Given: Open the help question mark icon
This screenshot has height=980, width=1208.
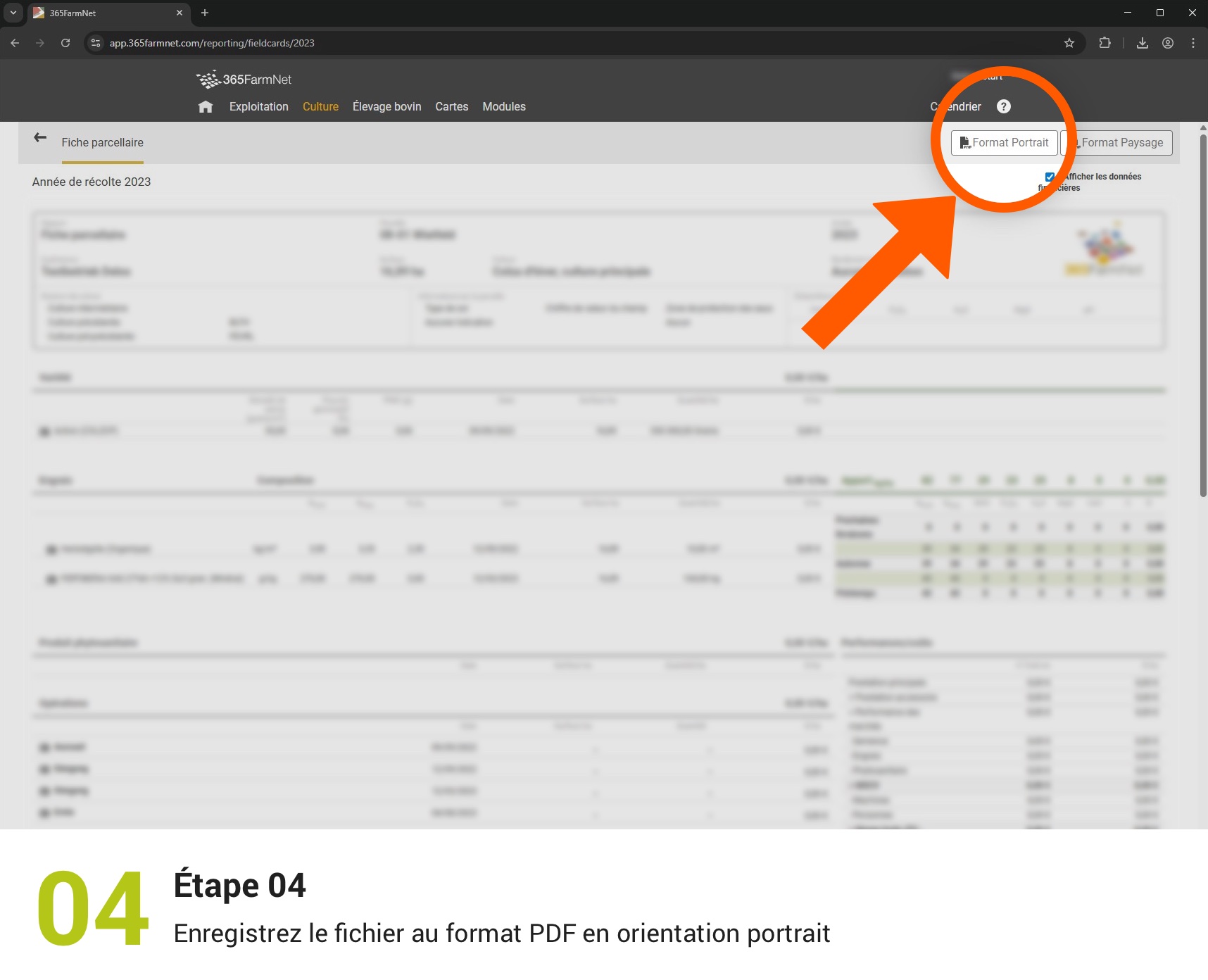Looking at the screenshot, I should point(1004,106).
